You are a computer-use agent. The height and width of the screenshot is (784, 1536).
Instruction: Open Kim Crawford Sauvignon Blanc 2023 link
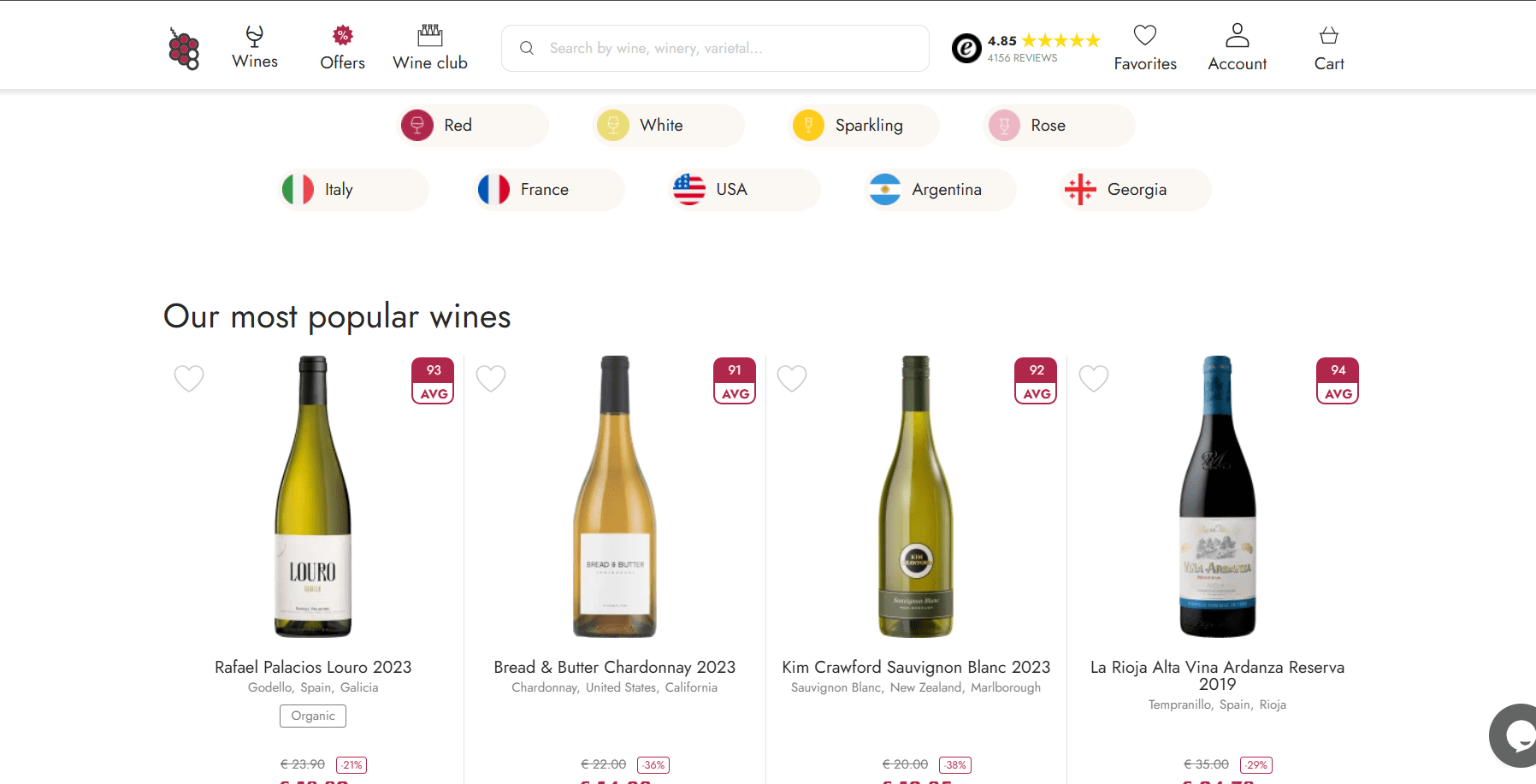tap(916, 667)
